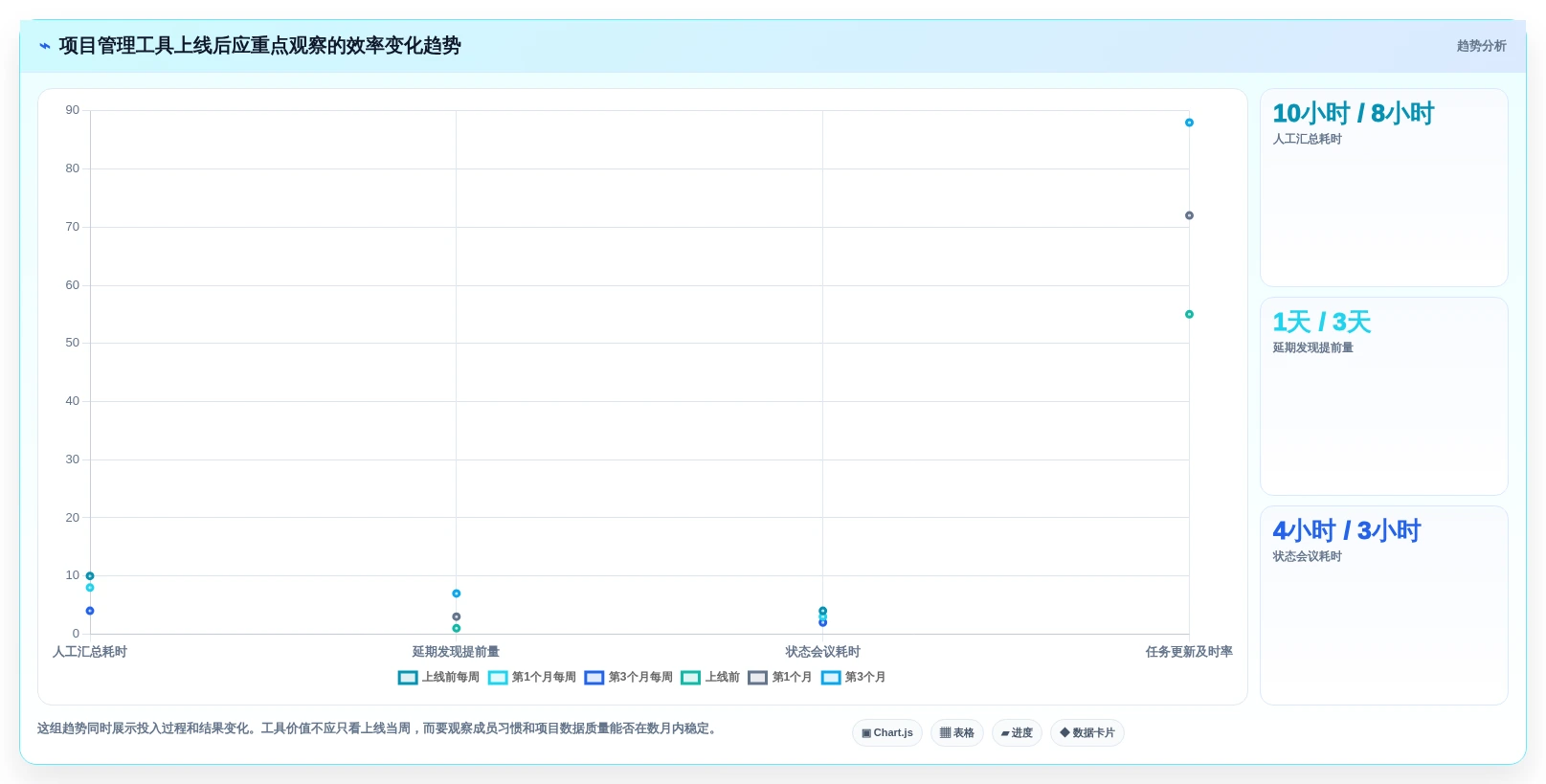Click the y-axis tick label 50
This screenshot has height=784, width=1546.
[x=73, y=343]
